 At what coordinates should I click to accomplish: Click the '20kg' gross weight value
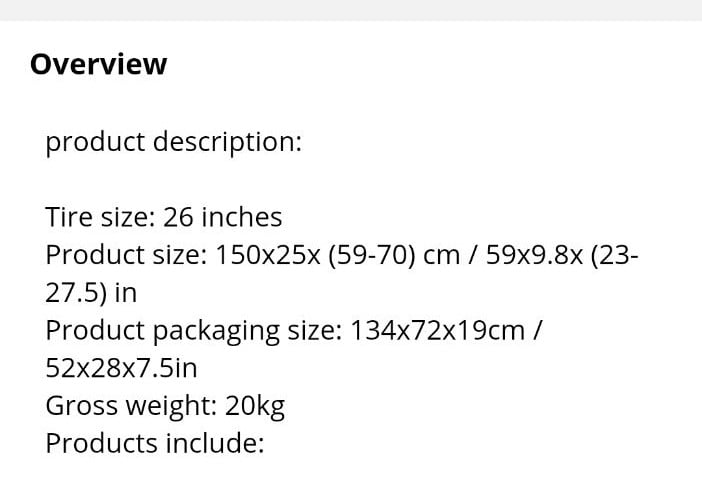(x=255, y=406)
